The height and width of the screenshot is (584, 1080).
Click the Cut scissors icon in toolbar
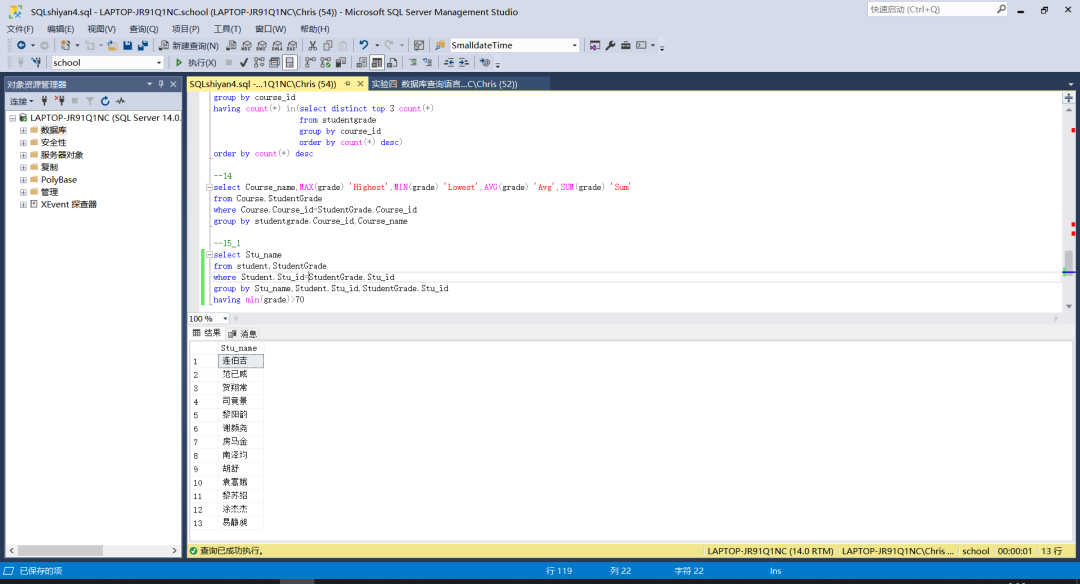[313, 46]
